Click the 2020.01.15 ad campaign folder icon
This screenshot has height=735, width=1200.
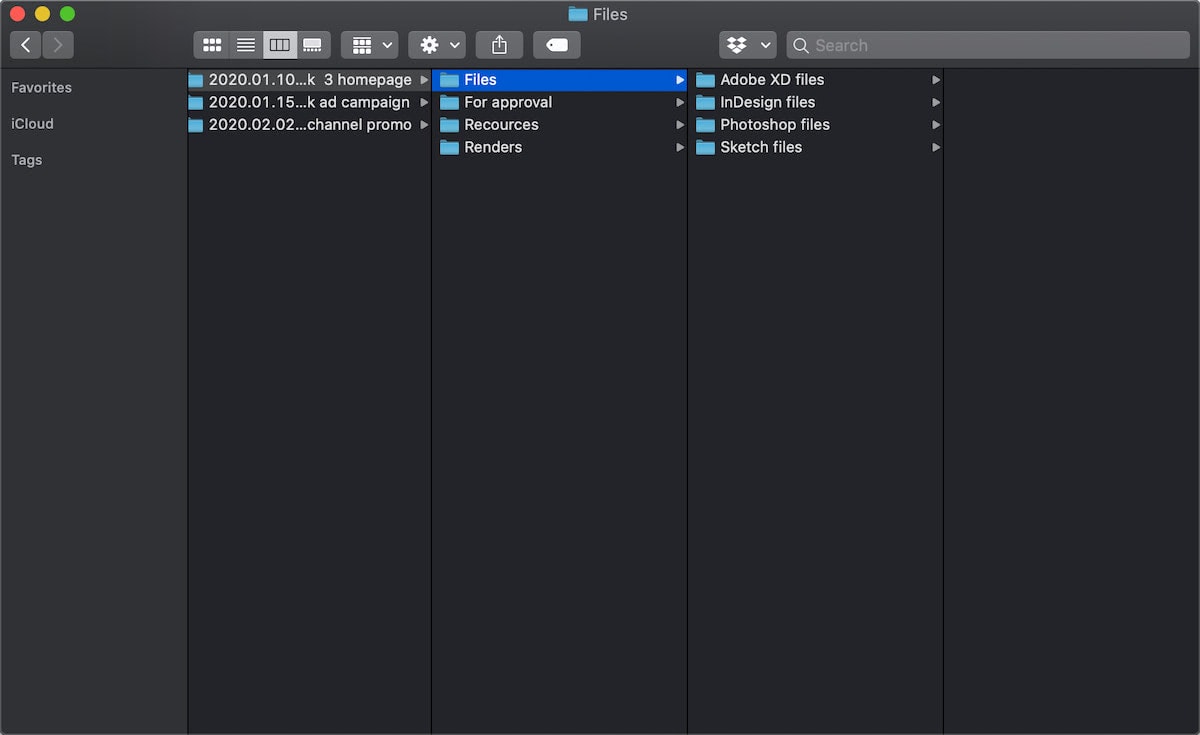(x=196, y=102)
